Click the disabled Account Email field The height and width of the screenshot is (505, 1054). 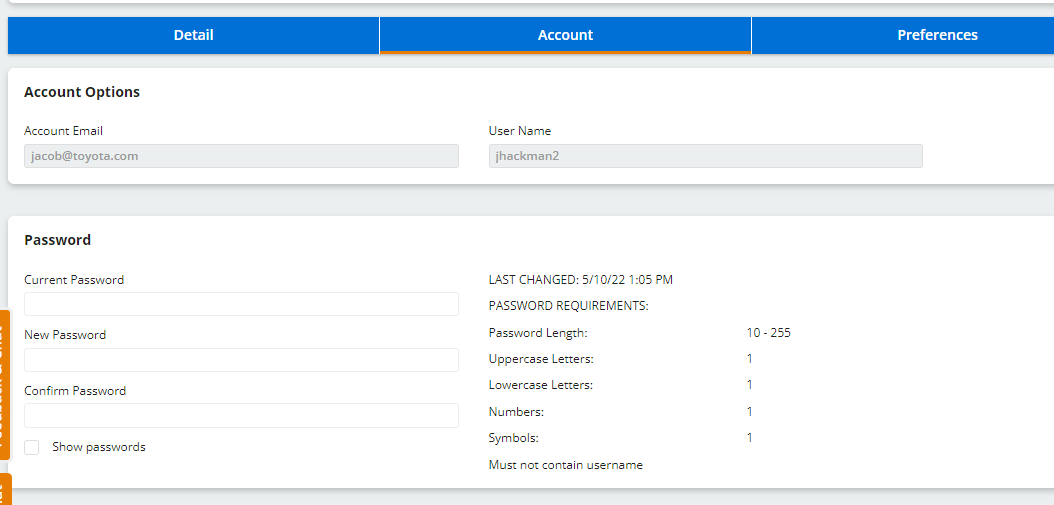click(x=241, y=156)
